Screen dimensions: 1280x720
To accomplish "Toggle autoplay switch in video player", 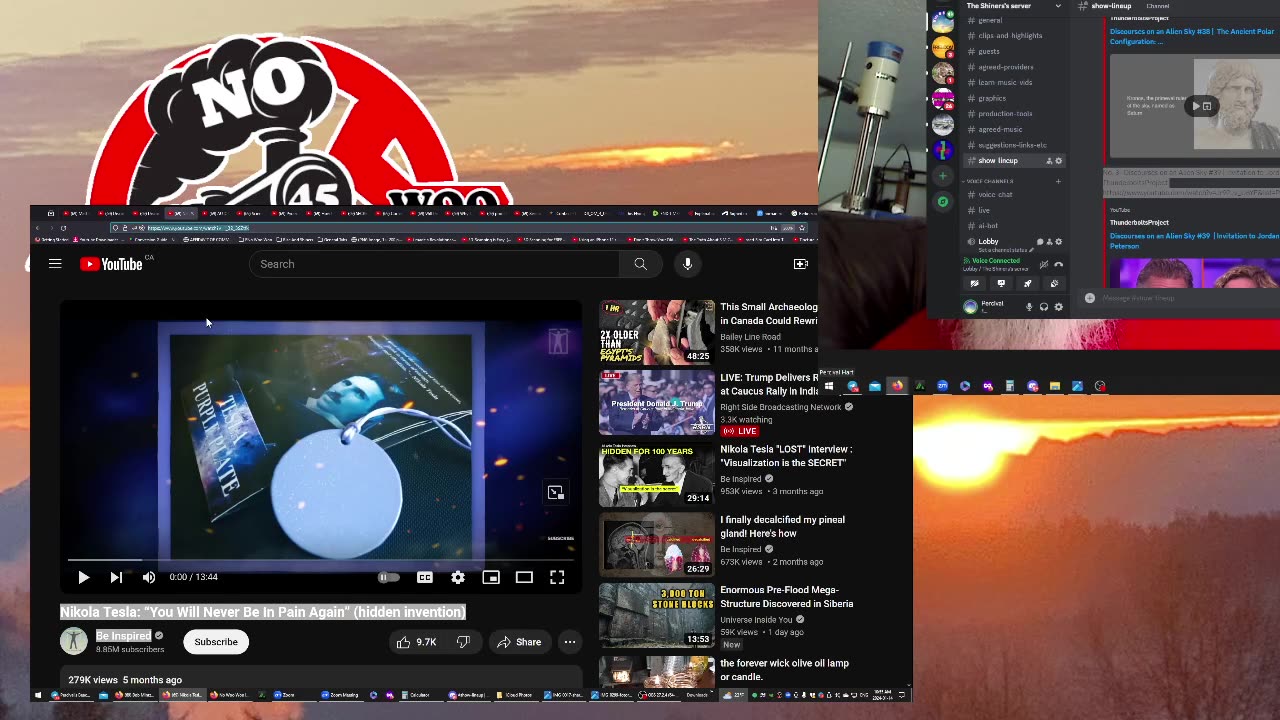I will pos(388,577).
